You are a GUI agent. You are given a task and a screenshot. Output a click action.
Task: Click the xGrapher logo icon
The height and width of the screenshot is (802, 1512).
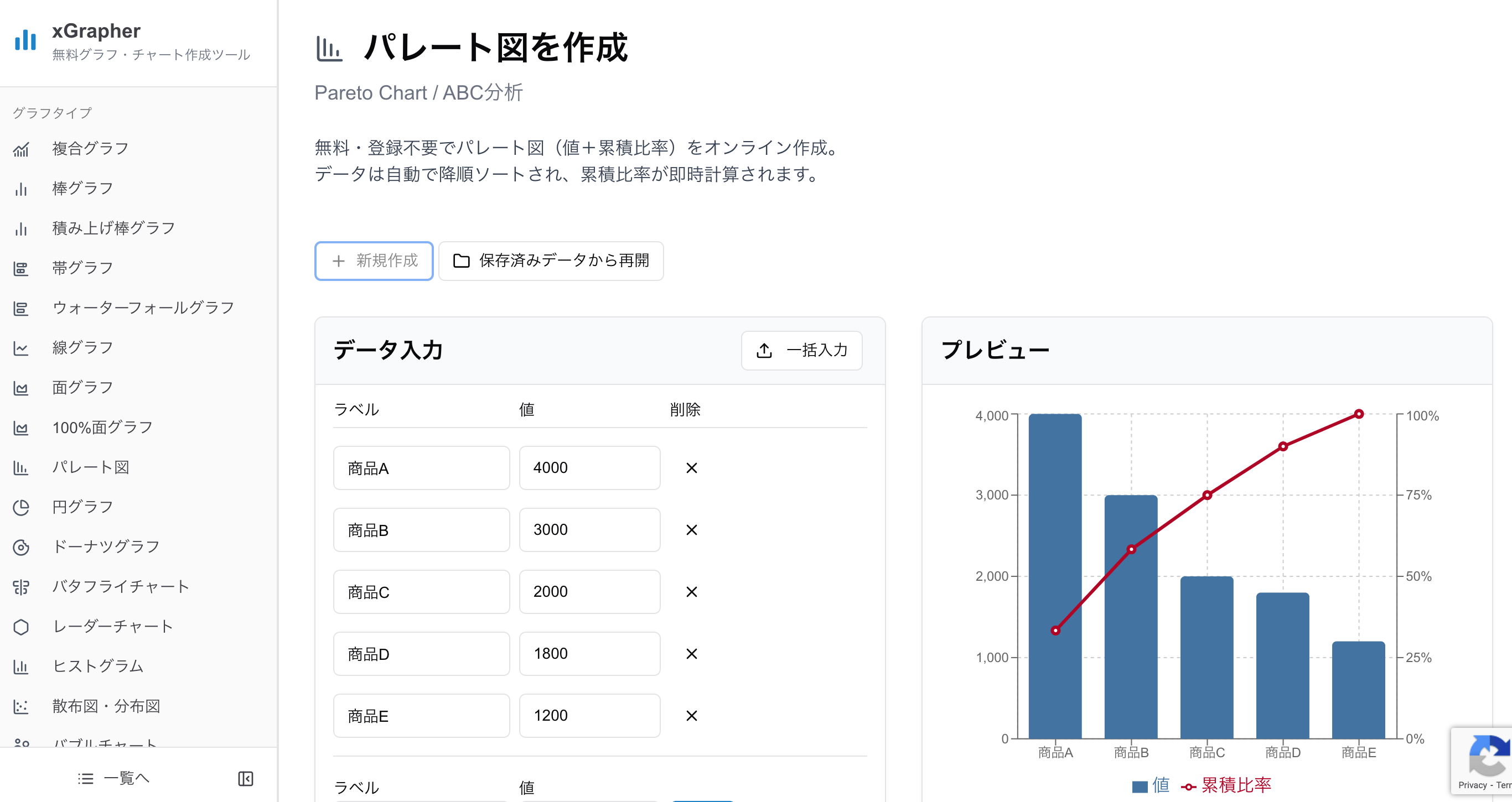[25, 40]
